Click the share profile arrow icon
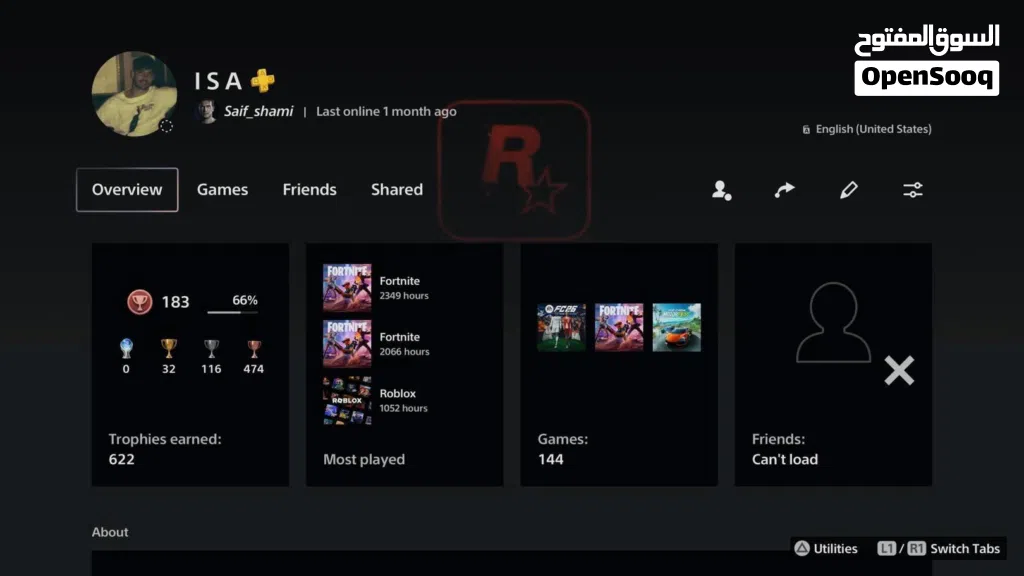1024x576 pixels. click(784, 190)
